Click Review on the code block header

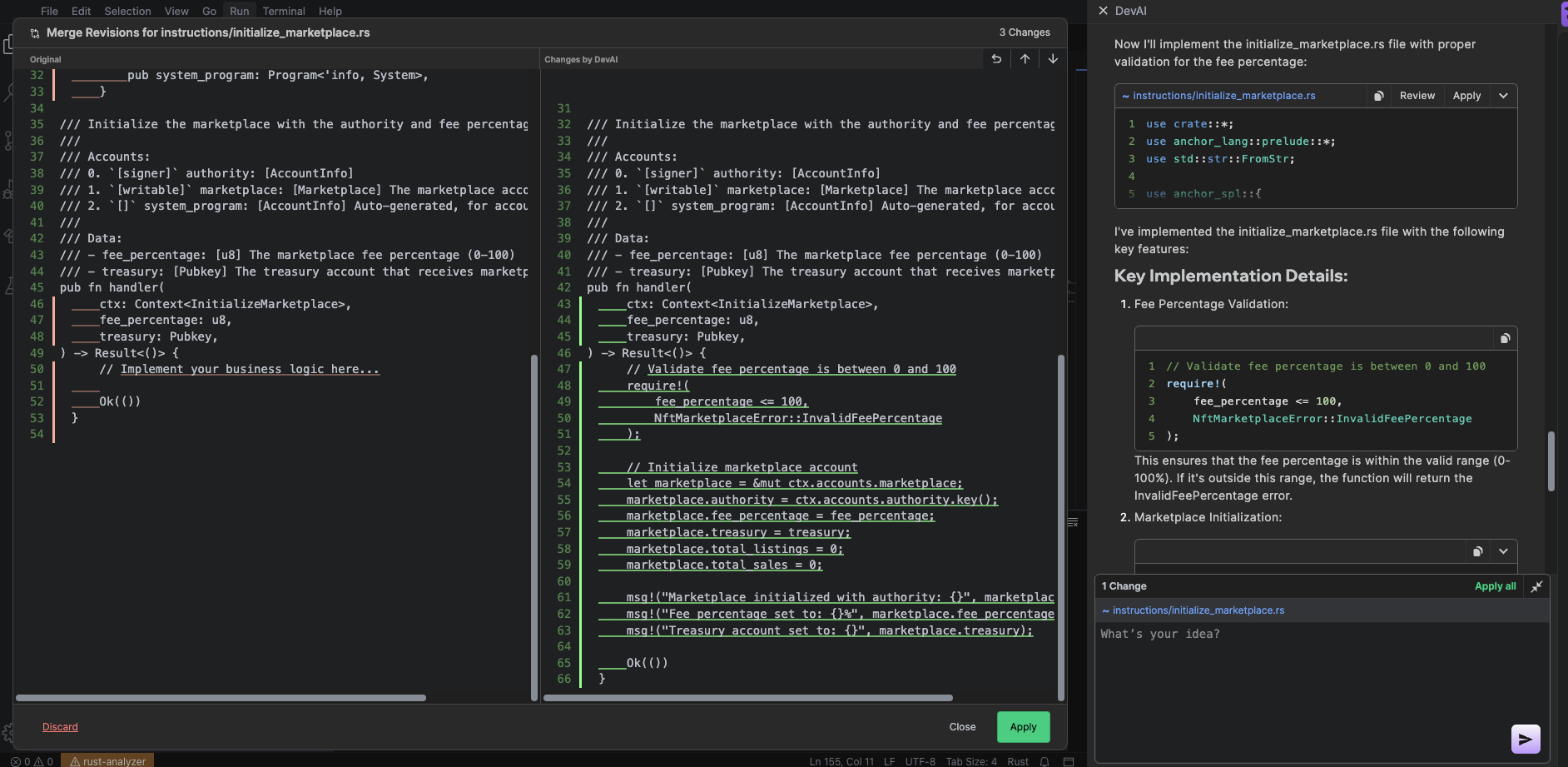(x=1417, y=96)
